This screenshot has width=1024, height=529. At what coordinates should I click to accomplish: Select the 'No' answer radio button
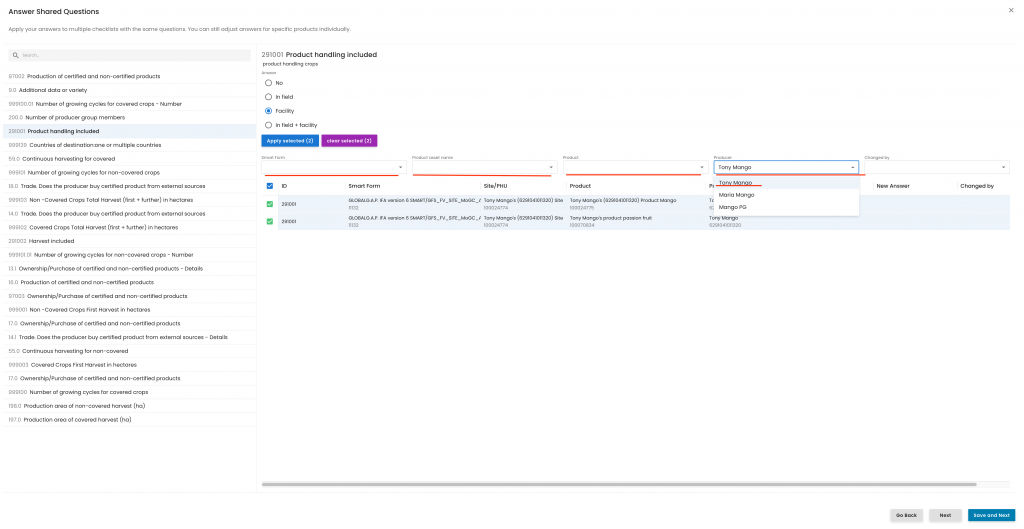[x=268, y=83]
